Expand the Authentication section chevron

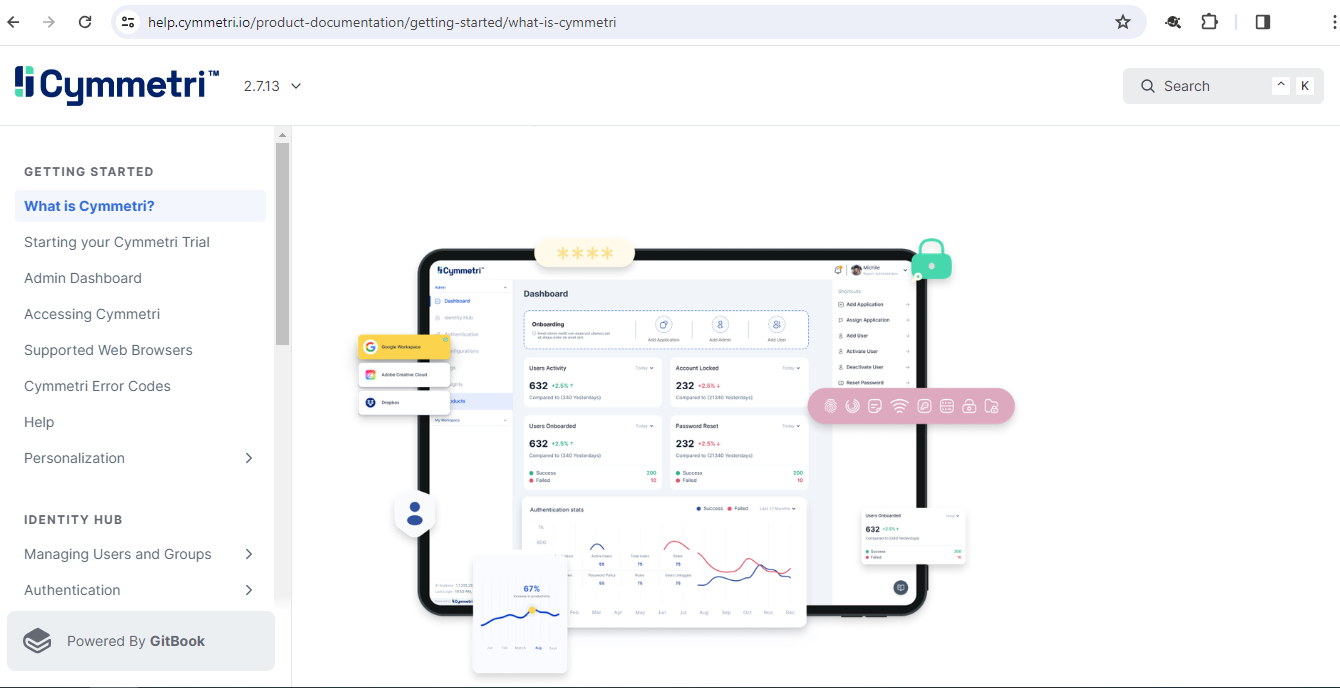pyautogui.click(x=249, y=590)
